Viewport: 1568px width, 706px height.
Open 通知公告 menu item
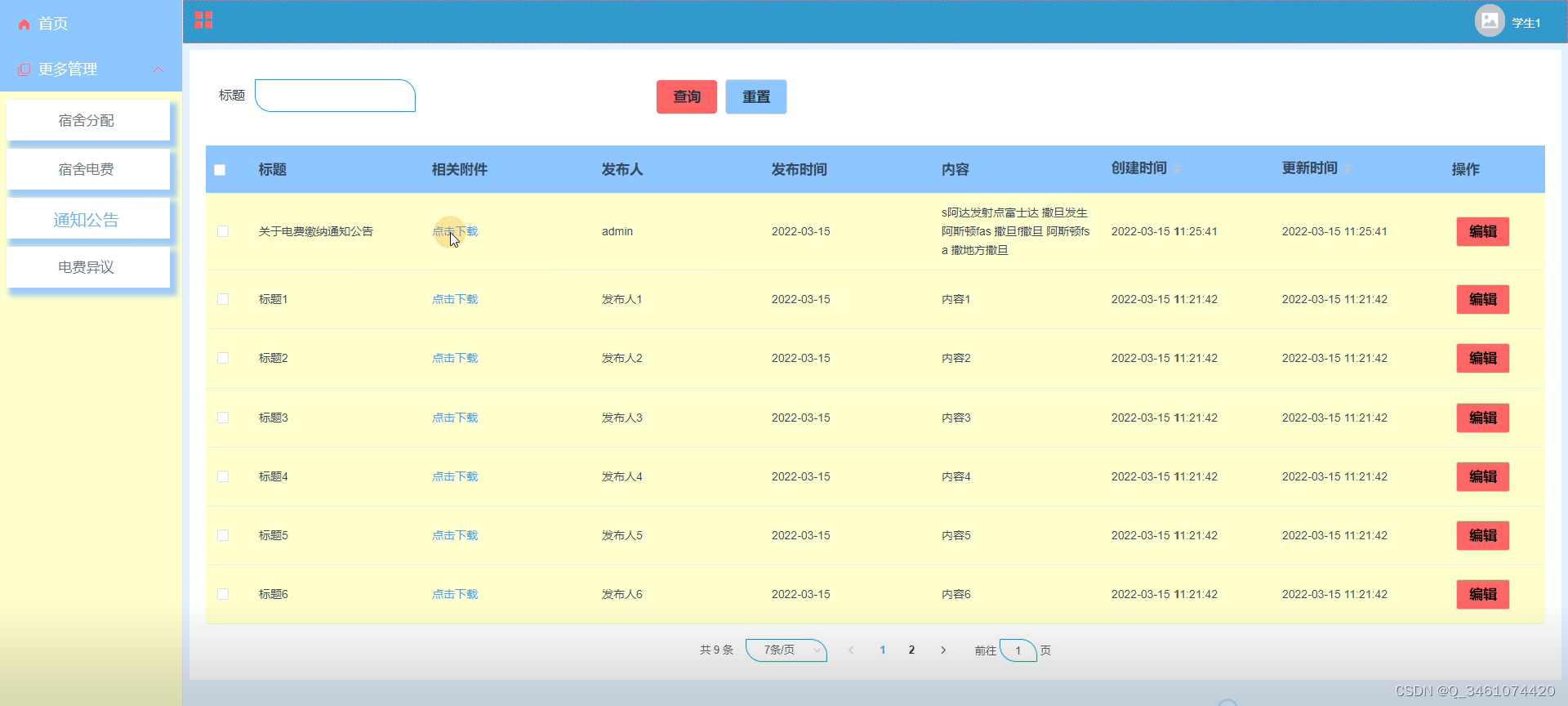click(87, 219)
